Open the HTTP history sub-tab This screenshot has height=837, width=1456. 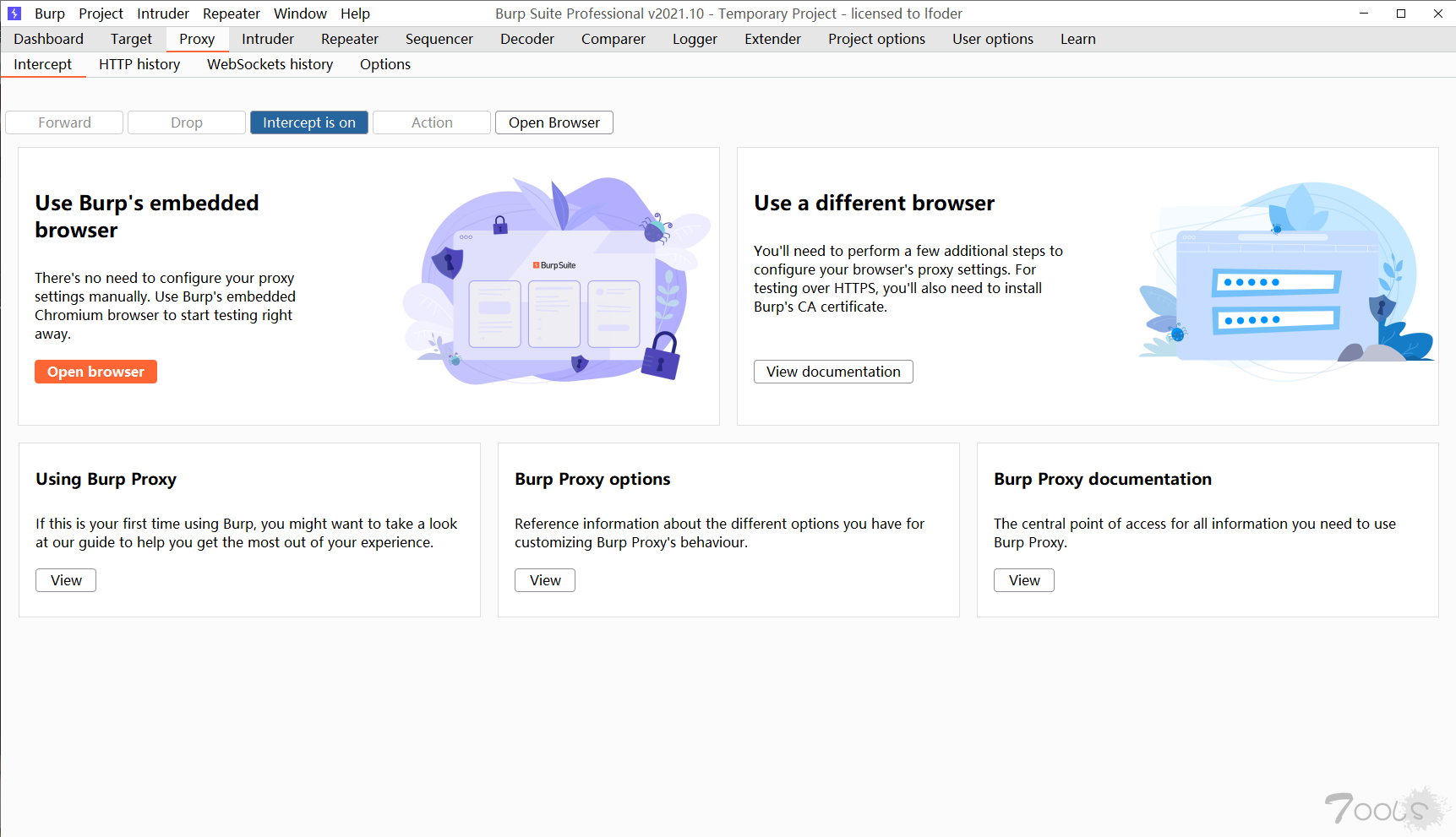click(x=139, y=64)
